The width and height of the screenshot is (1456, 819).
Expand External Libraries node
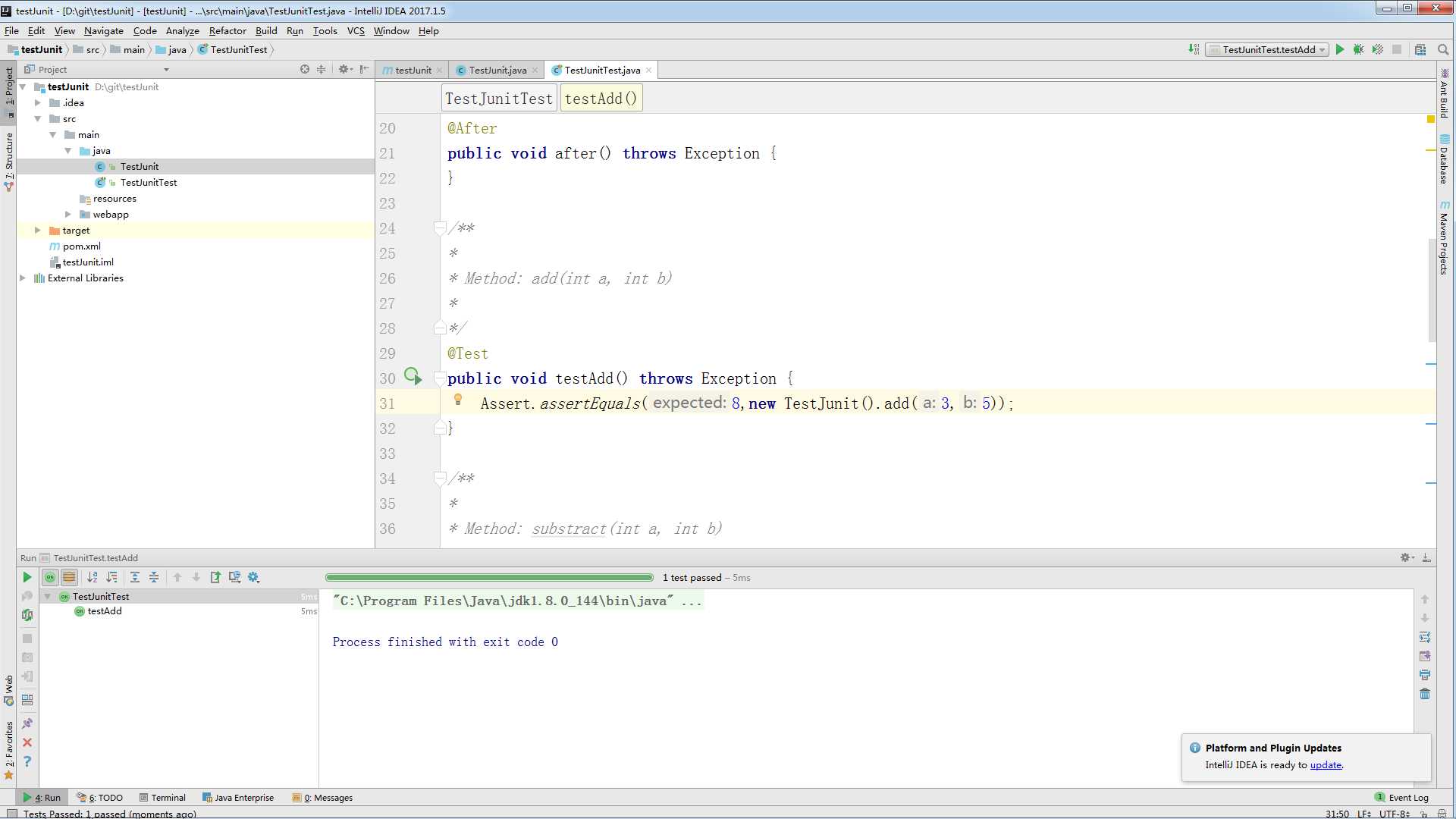tap(23, 278)
